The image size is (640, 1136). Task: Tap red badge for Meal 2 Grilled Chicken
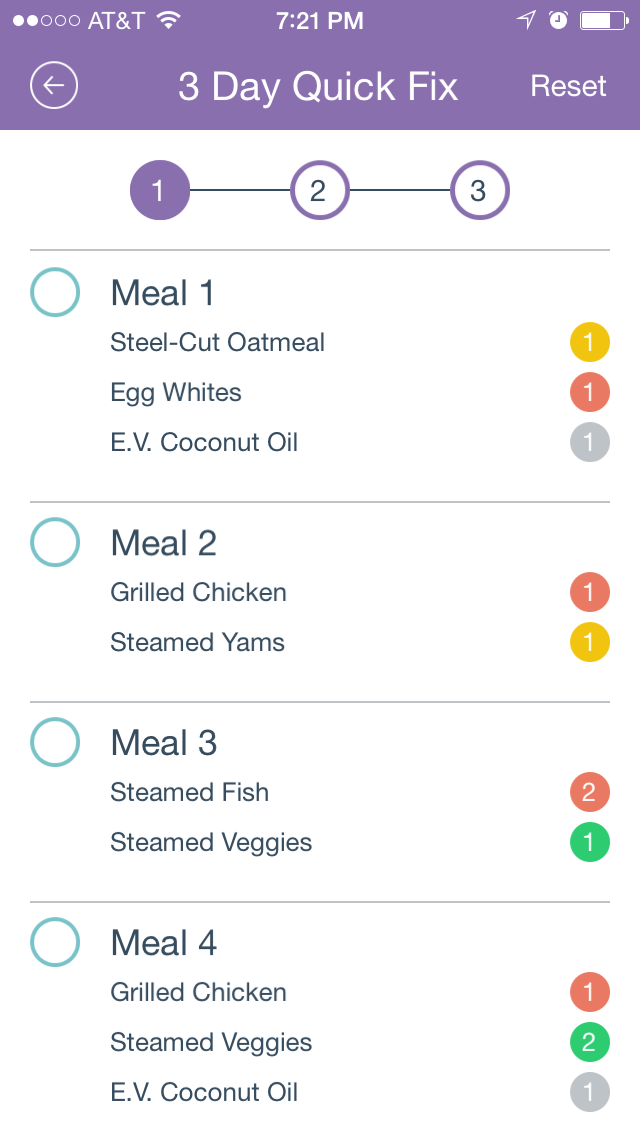coord(589,592)
